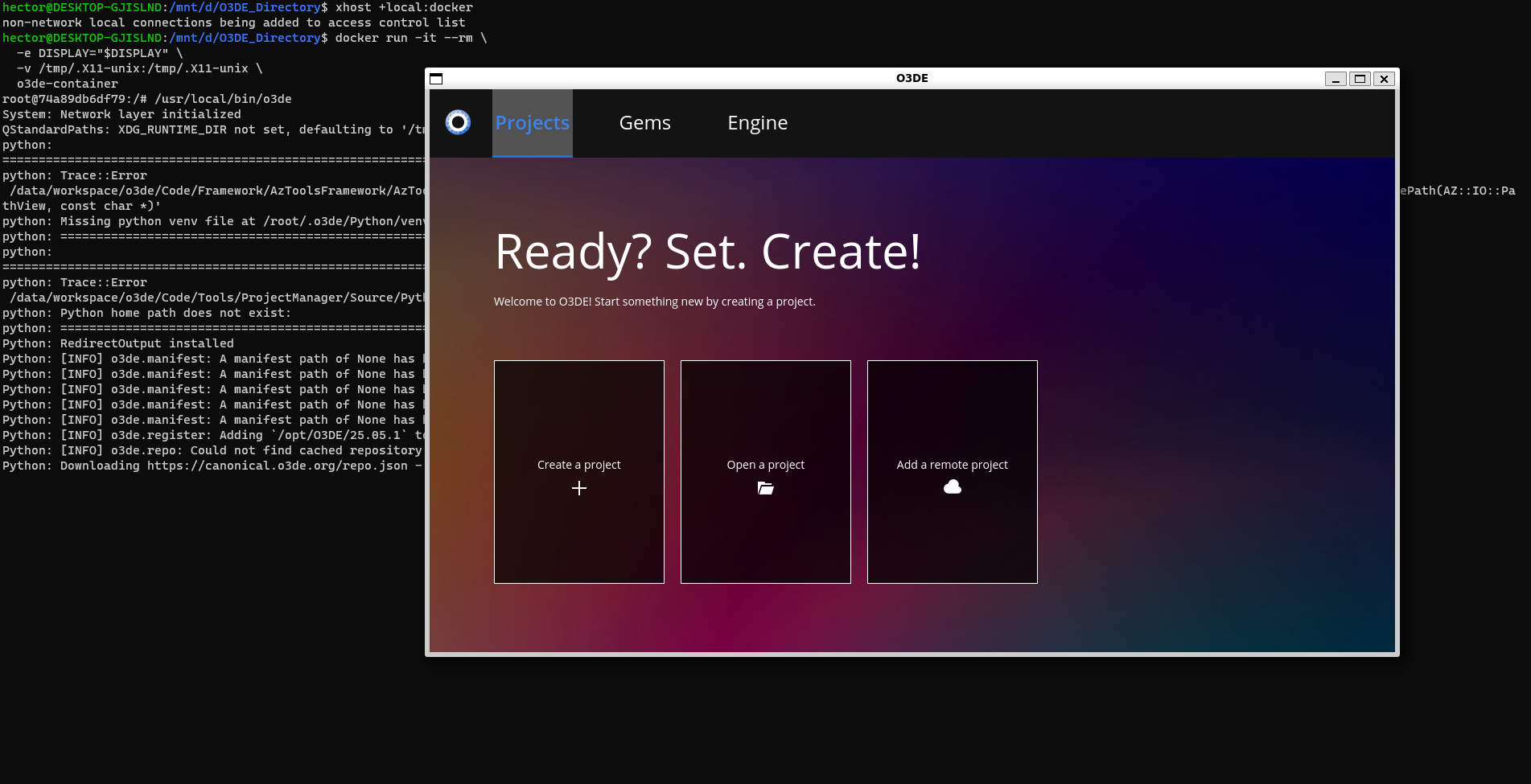The image size is (1531, 784).
Task: Go to the Engine tab
Action: (x=757, y=123)
